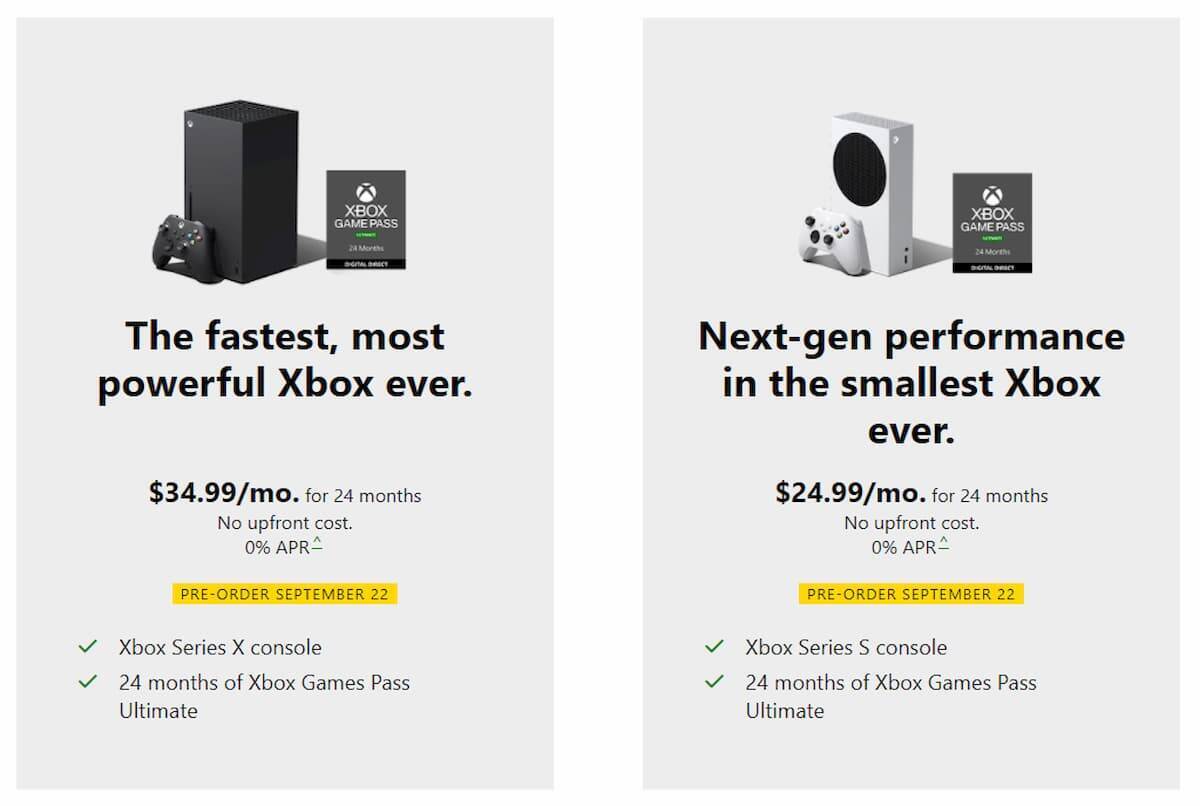
Task: Click Game Pass card beside Series X
Action: click(365, 219)
